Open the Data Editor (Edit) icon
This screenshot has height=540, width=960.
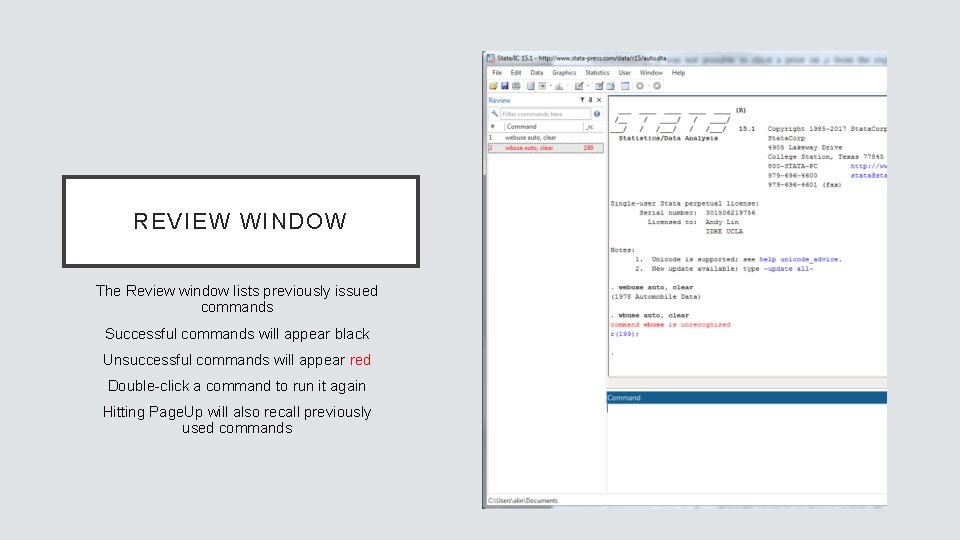pyautogui.click(x=599, y=86)
